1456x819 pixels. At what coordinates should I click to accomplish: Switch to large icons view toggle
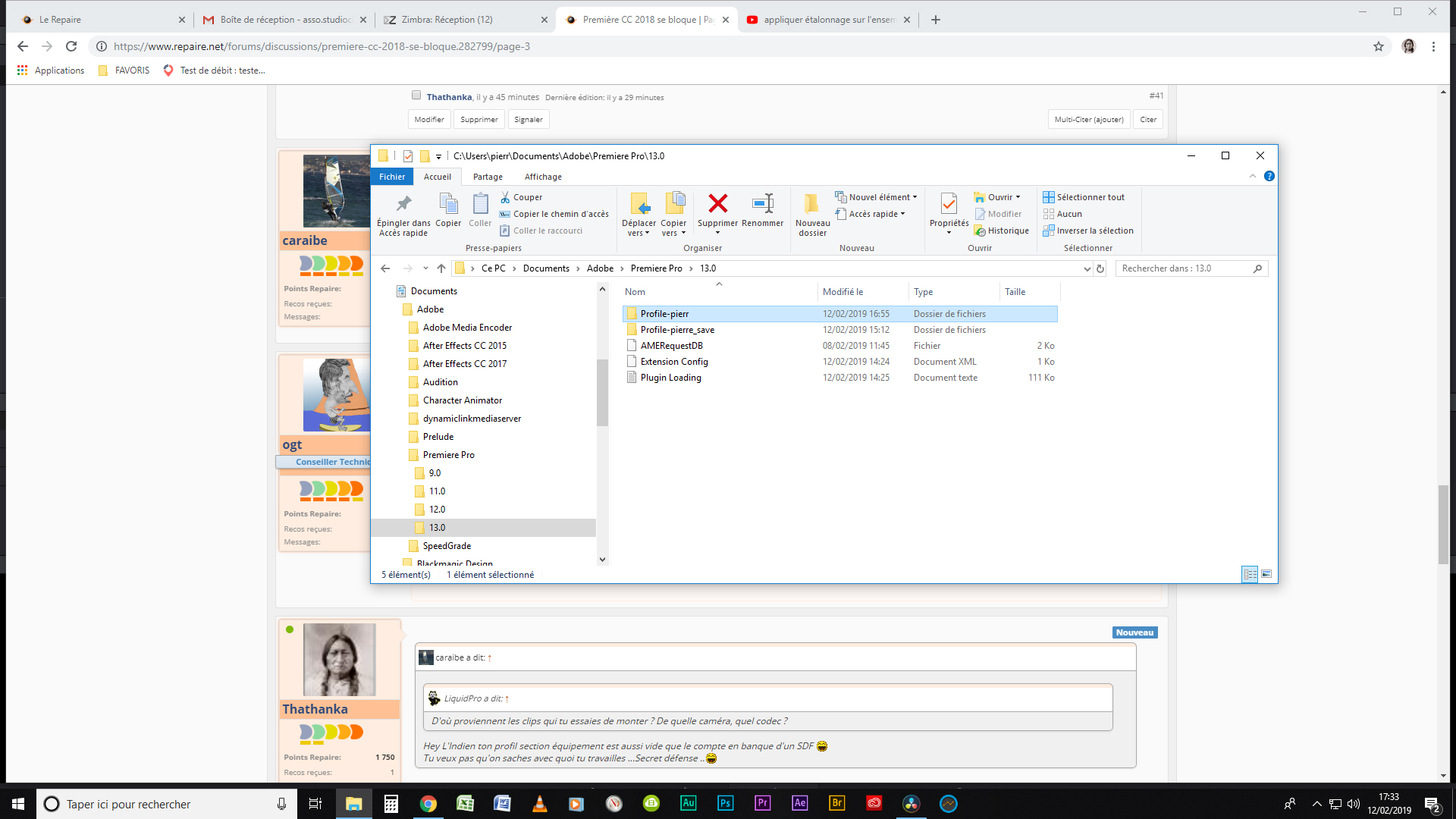point(1266,574)
